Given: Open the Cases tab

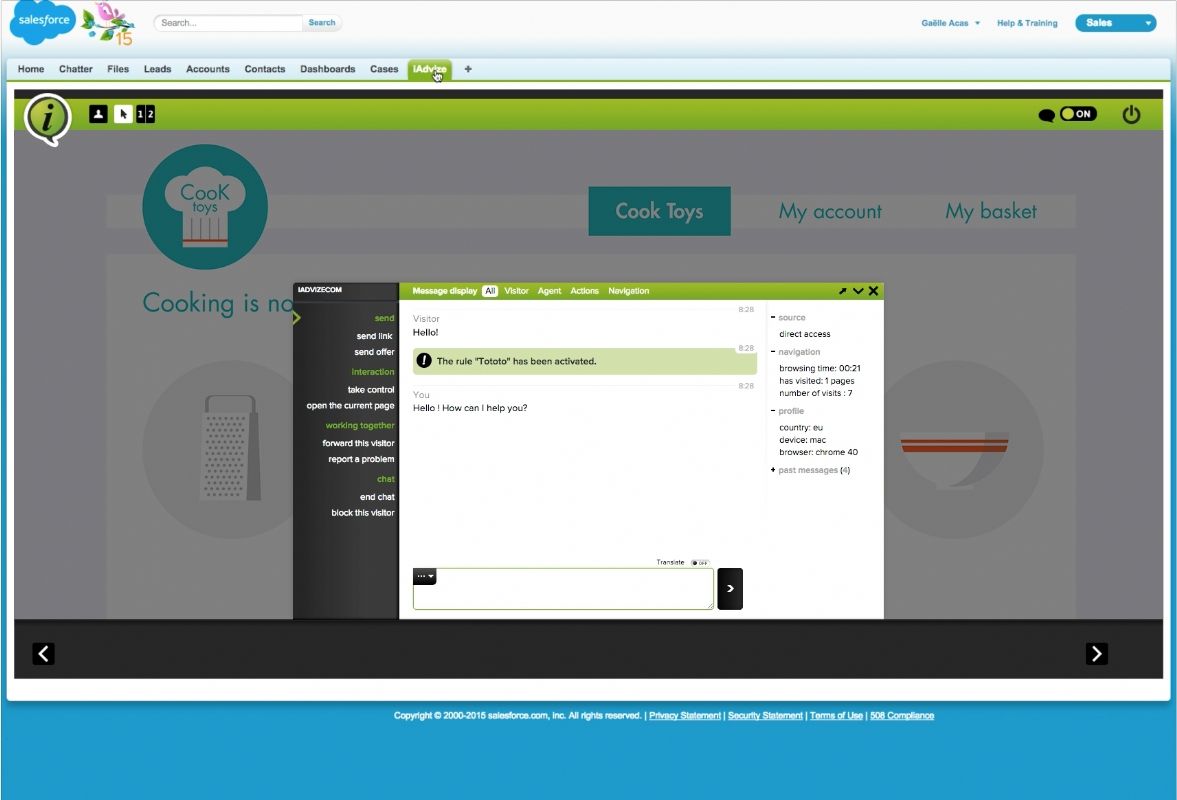Looking at the screenshot, I should [x=384, y=69].
